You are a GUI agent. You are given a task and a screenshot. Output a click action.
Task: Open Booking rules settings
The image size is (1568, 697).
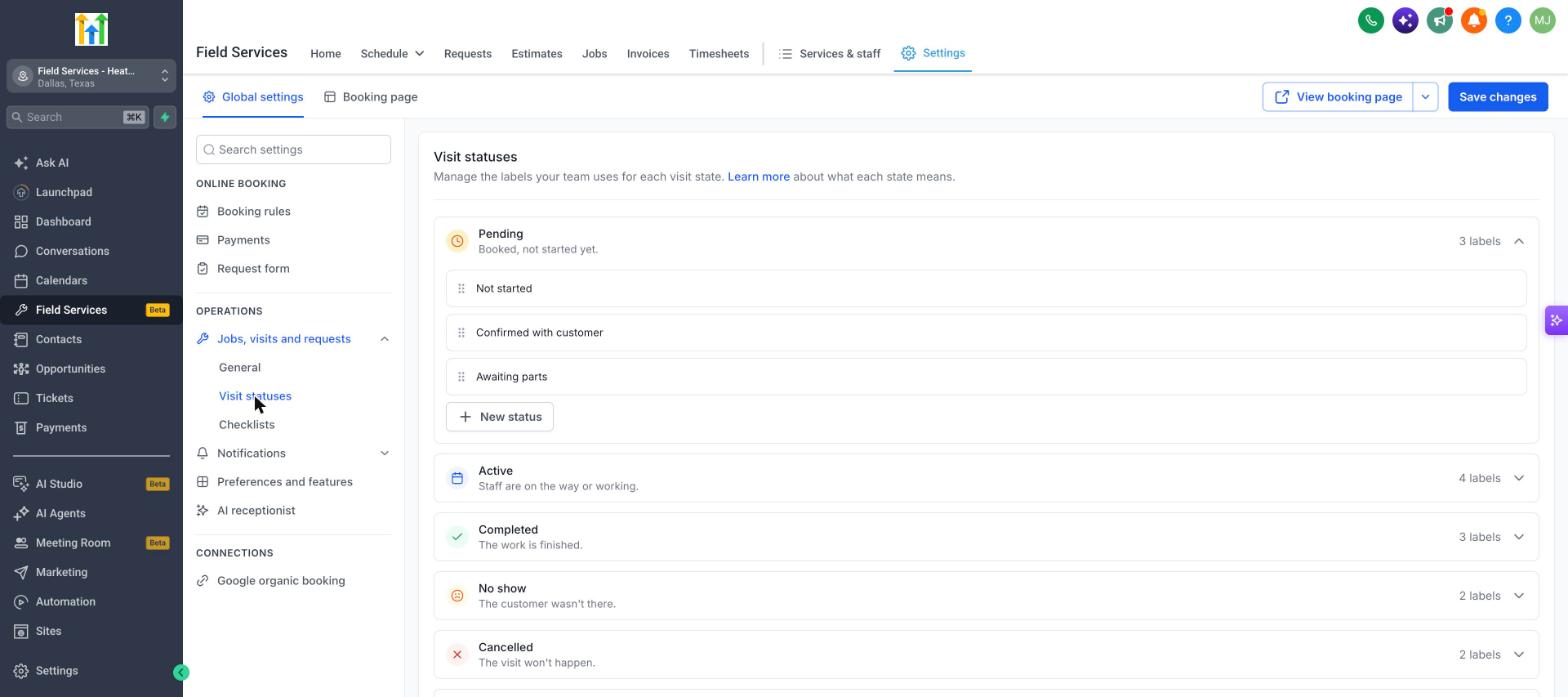254,212
